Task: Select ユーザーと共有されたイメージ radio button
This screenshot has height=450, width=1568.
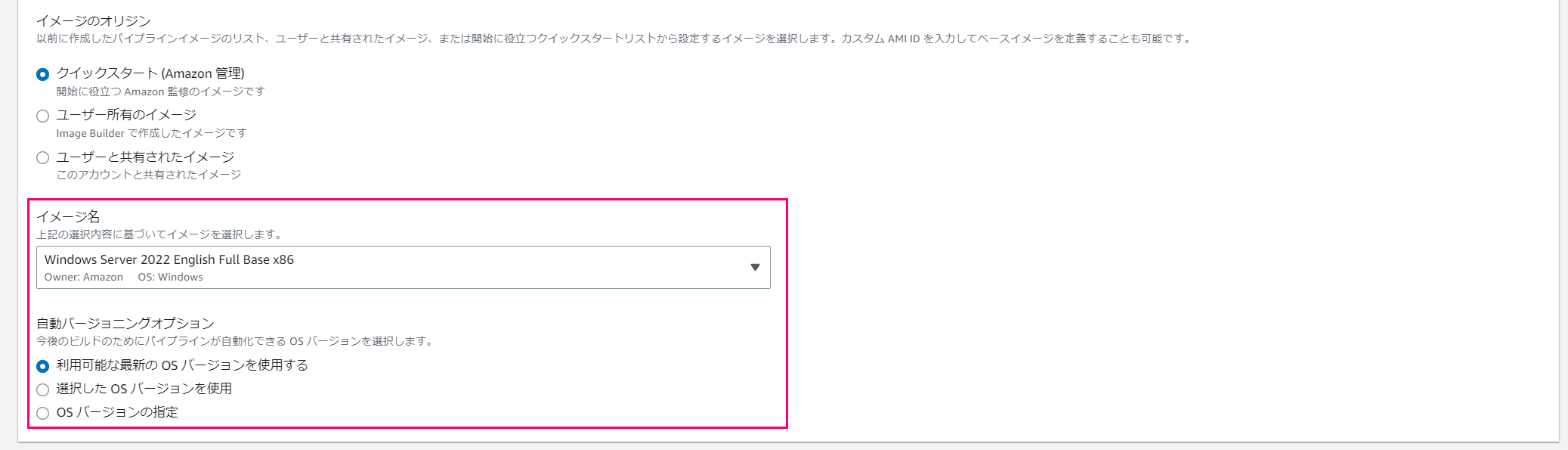Action: 43,157
